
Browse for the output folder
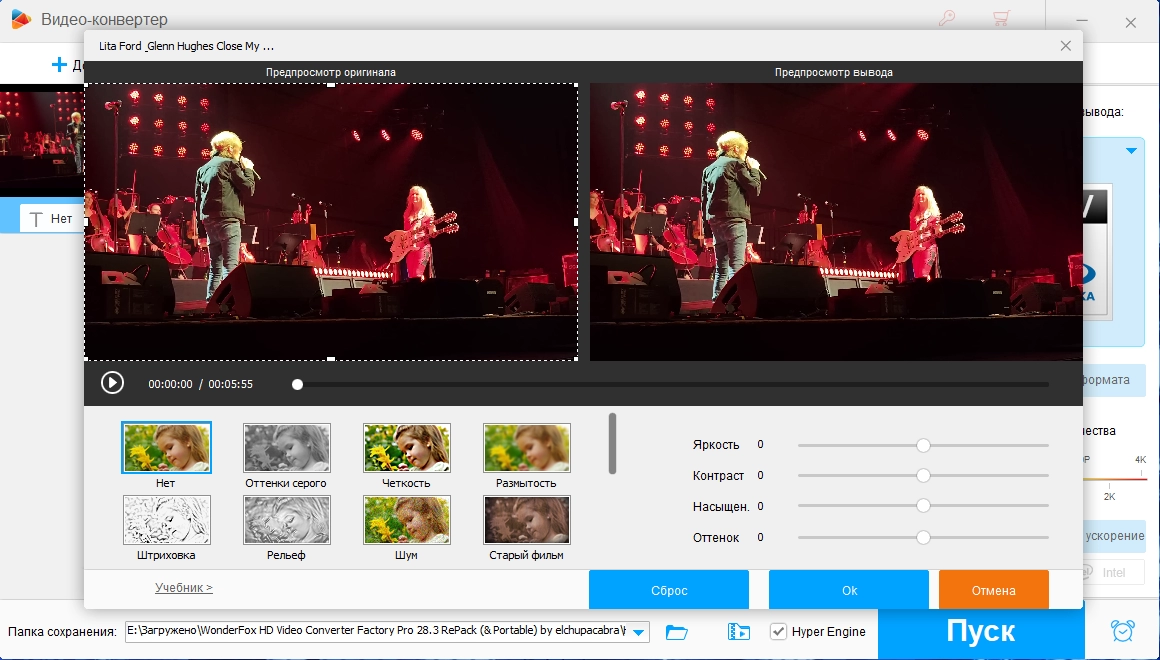(x=677, y=632)
